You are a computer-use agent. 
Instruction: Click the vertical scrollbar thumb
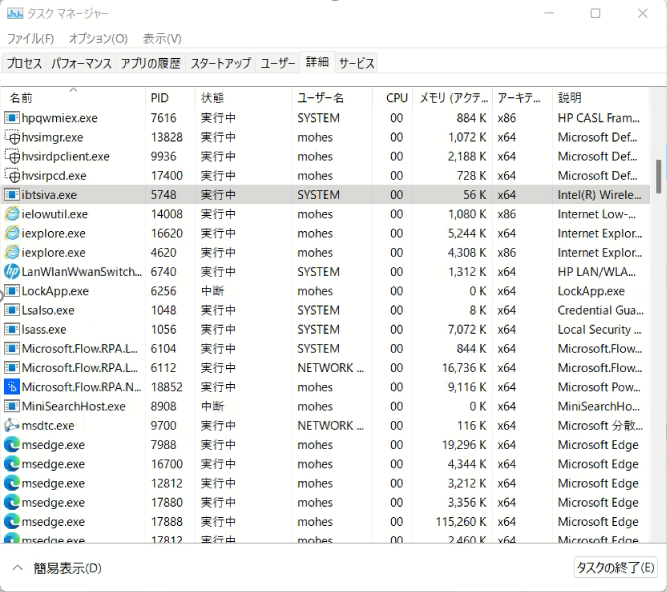pyautogui.click(x=658, y=176)
